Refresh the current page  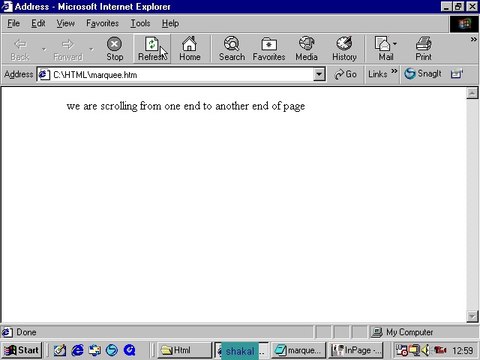click(152, 49)
